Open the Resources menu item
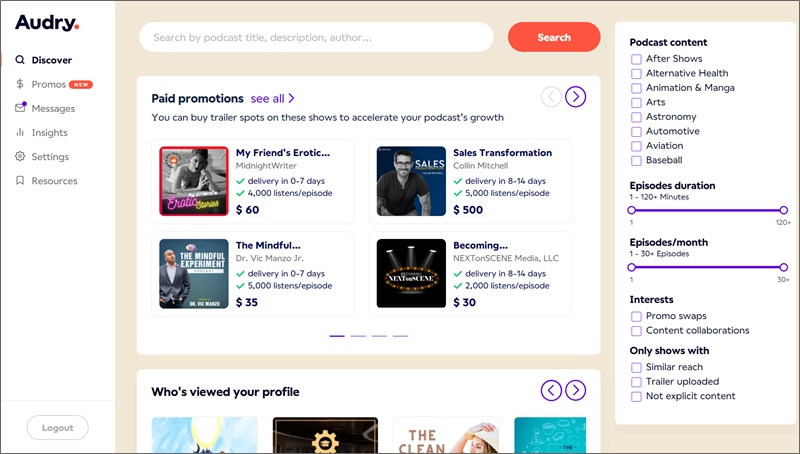The height and width of the screenshot is (454, 800). (54, 181)
